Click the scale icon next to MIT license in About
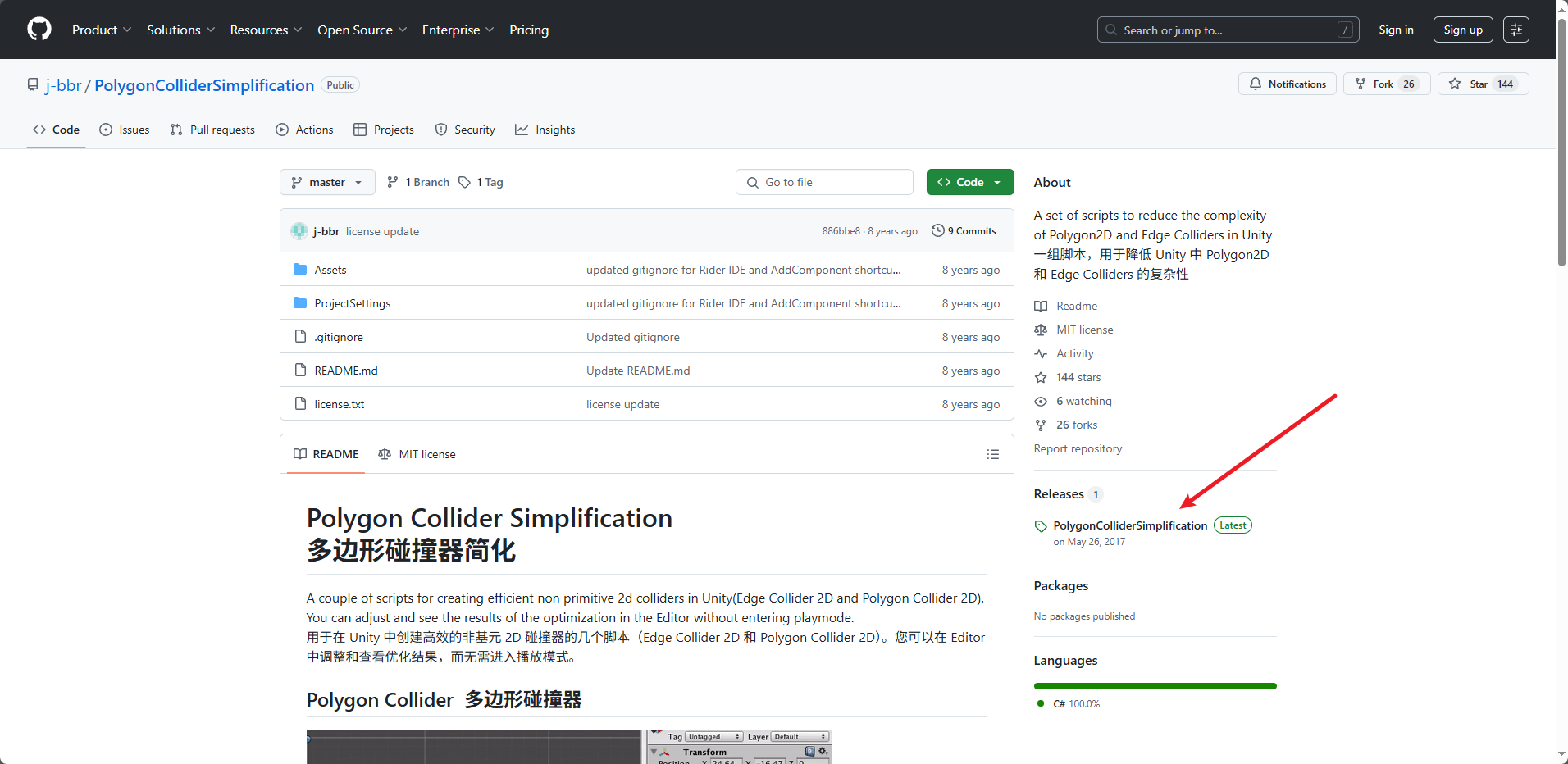 1041,330
